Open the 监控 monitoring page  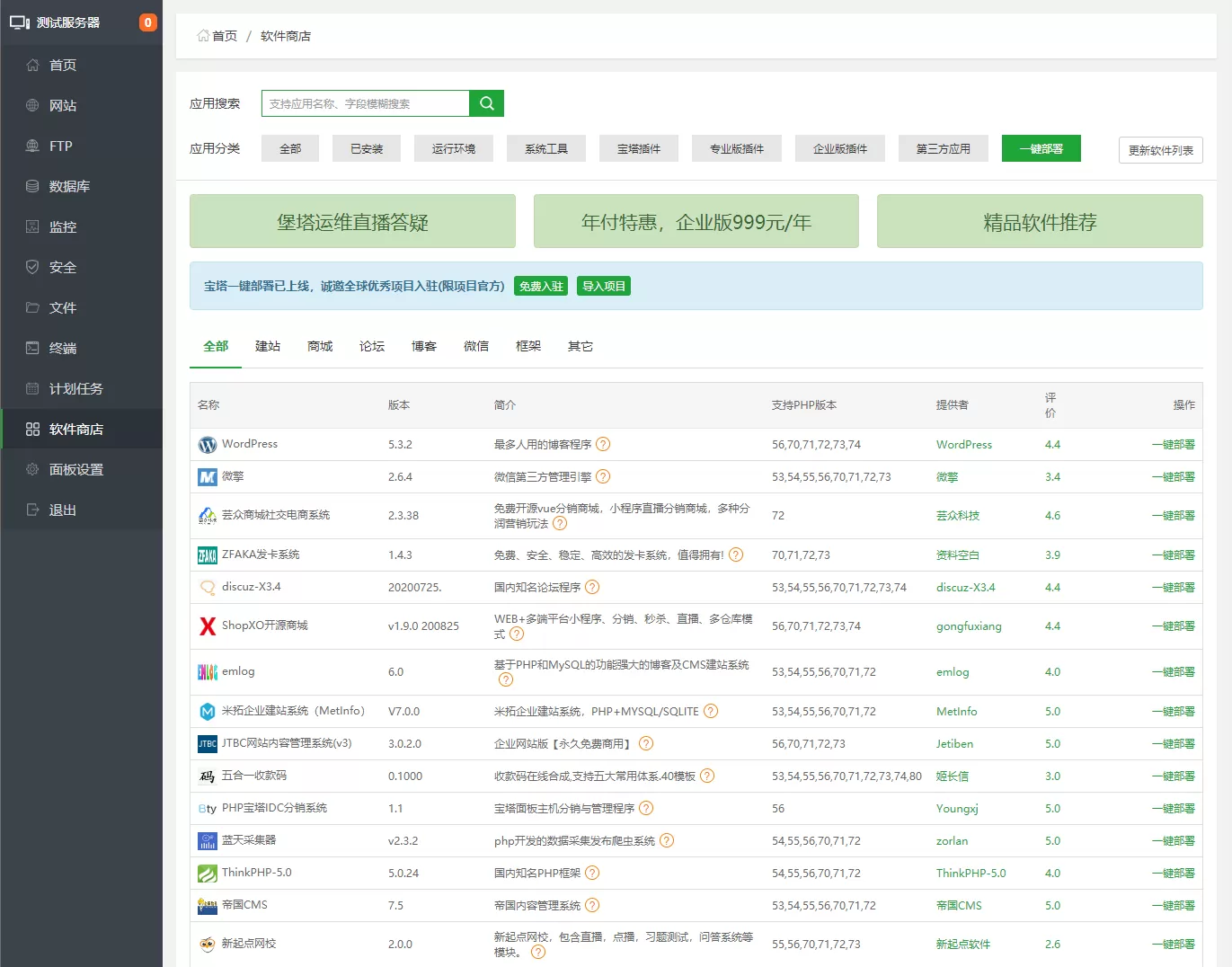click(x=61, y=226)
